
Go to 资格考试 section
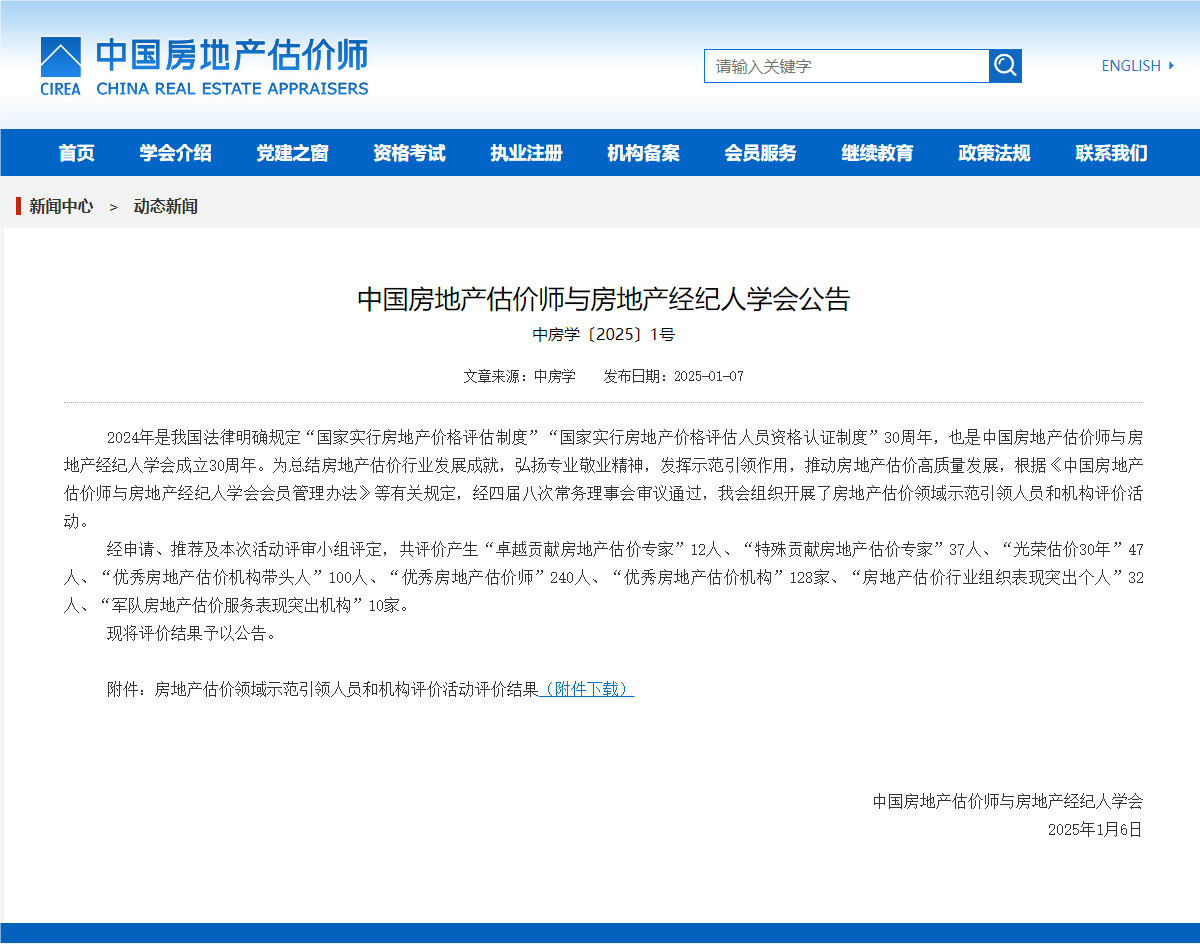(x=409, y=153)
